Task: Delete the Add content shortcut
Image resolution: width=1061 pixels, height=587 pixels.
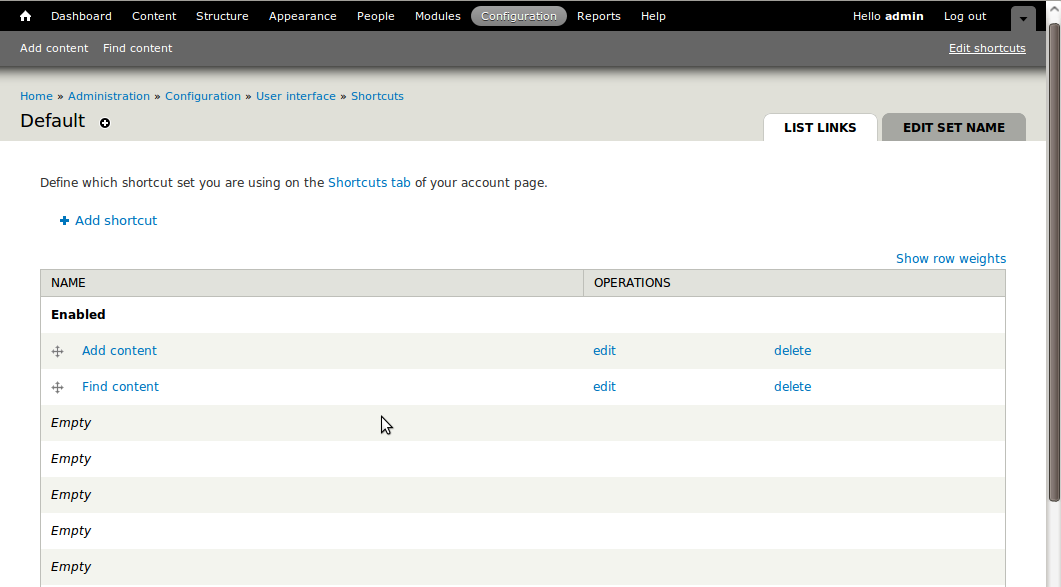Action: [792, 351]
